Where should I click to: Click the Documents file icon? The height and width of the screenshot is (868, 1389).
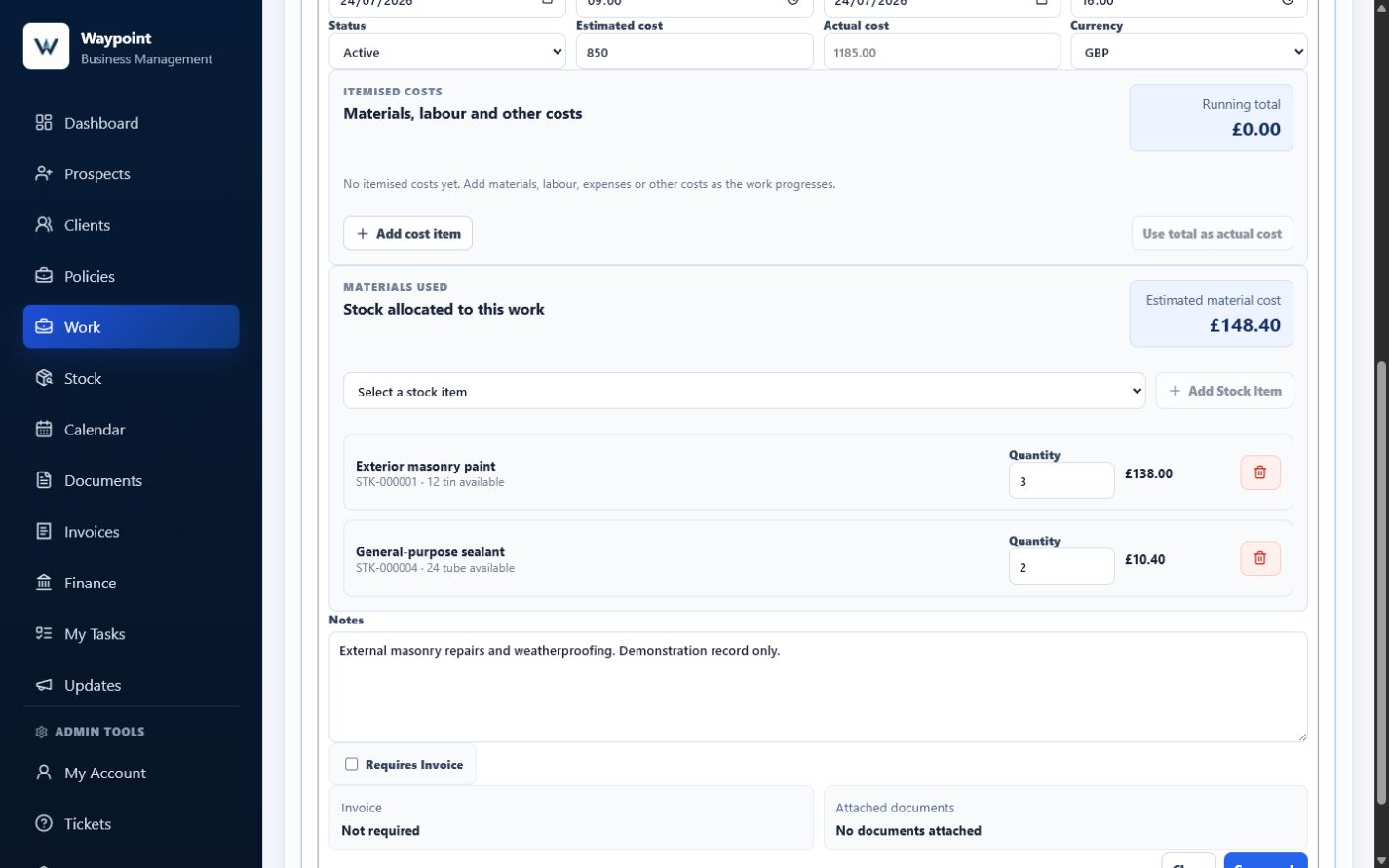[x=44, y=480]
